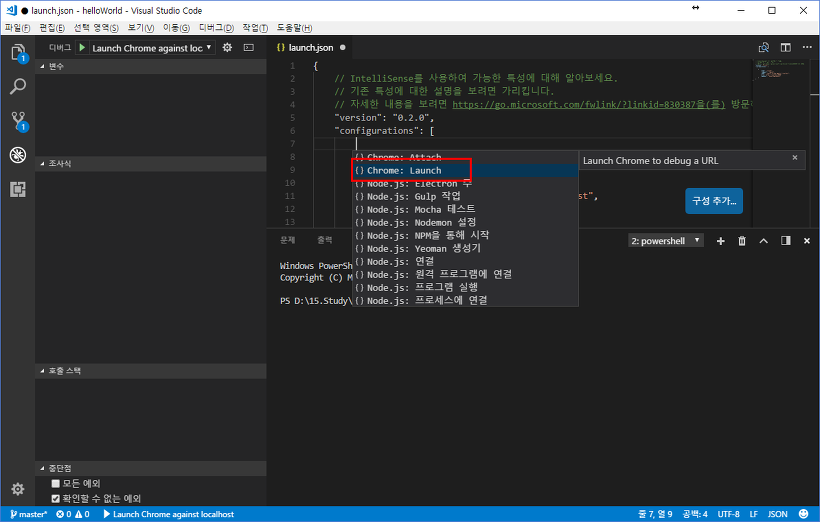Click Launch Chrome against localhost in status bar
The image size is (820, 522).
(x=168, y=514)
